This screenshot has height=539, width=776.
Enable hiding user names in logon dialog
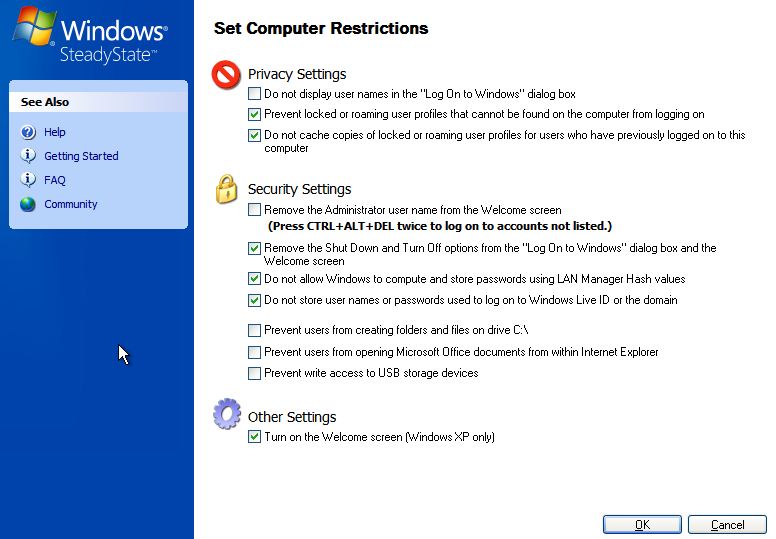click(x=254, y=94)
